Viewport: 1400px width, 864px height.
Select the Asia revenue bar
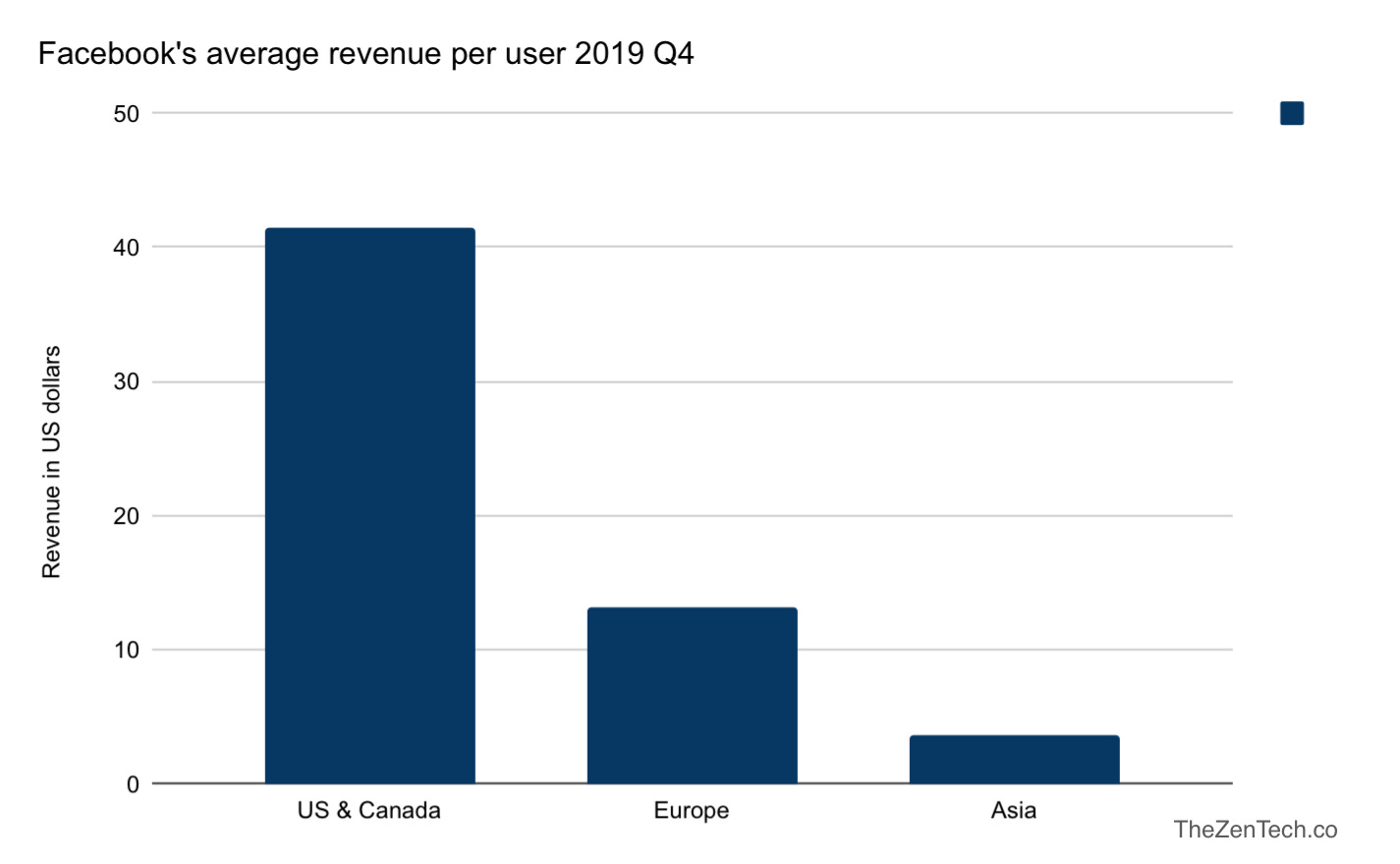tap(1015, 759)
